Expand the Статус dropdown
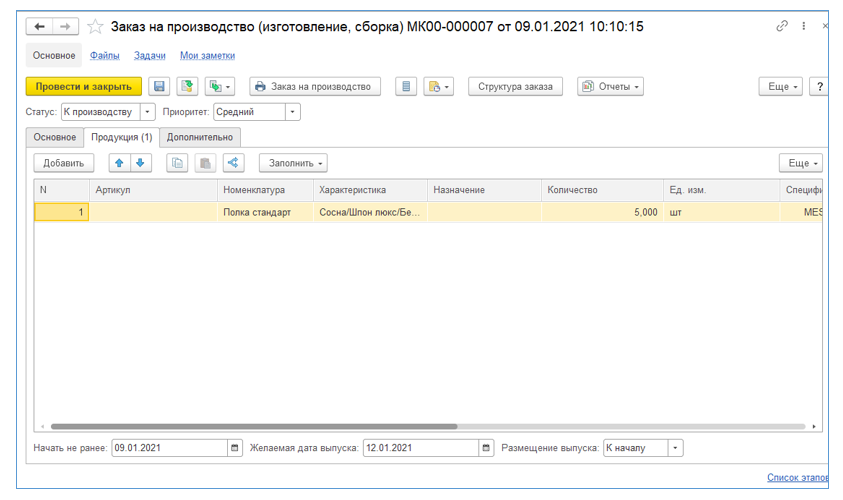Image resolution: width=843 pixels, height=500 pixels. [148, 112]
